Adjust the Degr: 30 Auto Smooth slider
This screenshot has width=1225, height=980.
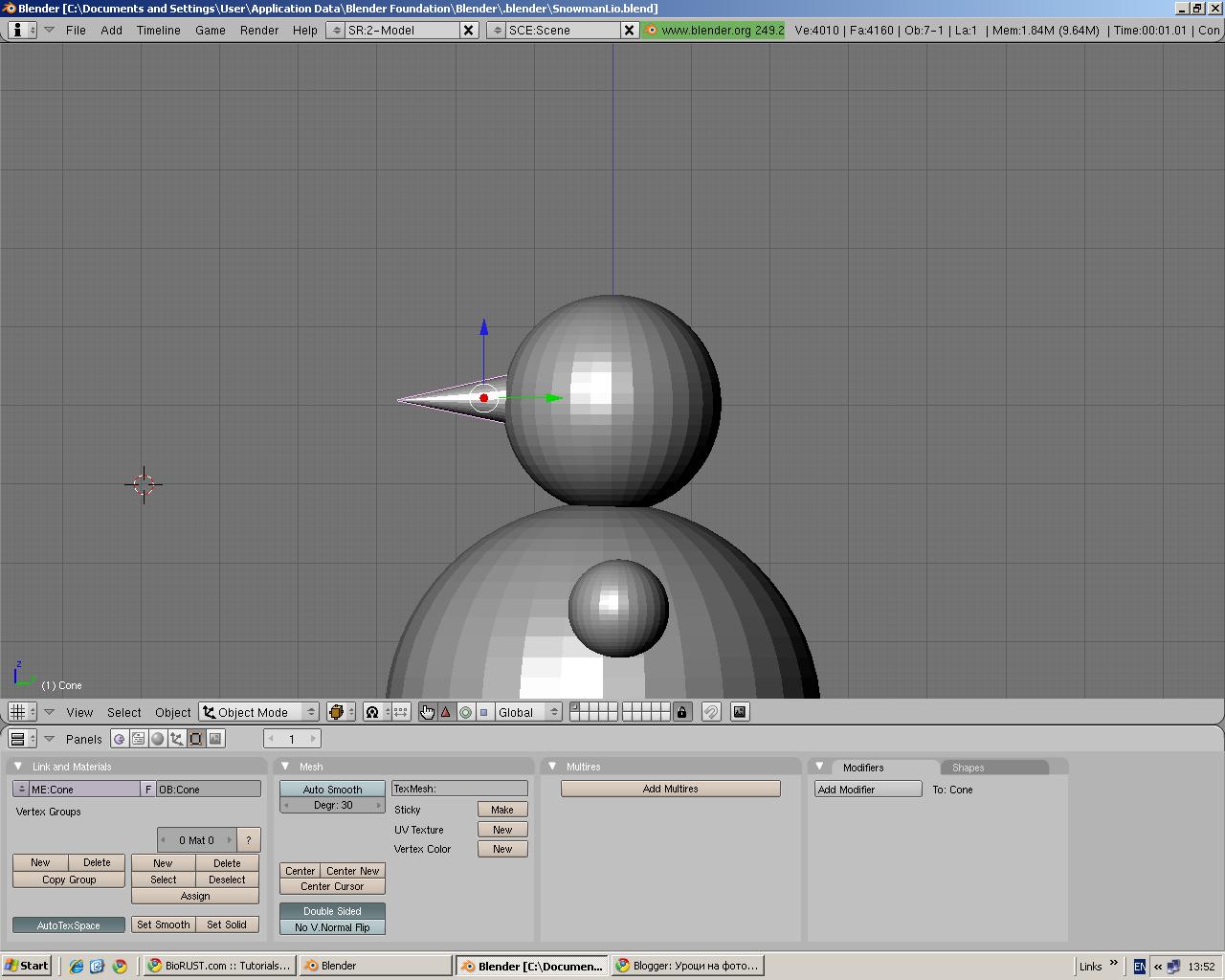click(x=331, y=805)
